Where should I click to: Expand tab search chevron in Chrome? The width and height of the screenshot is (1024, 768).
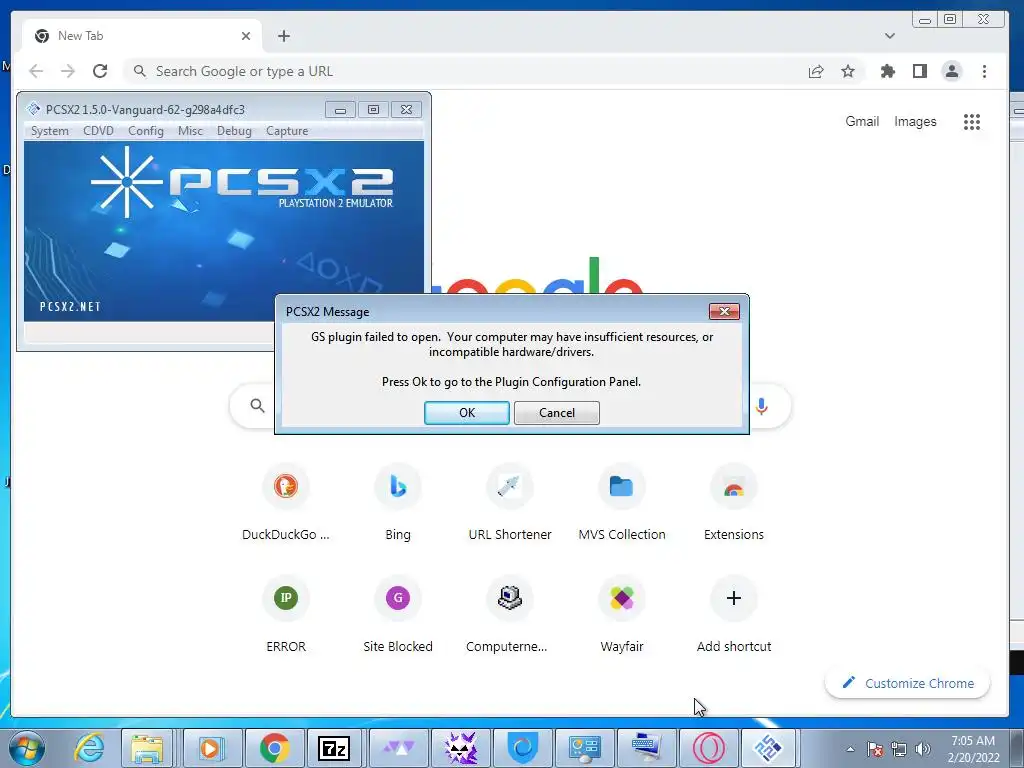click(889, 36)
